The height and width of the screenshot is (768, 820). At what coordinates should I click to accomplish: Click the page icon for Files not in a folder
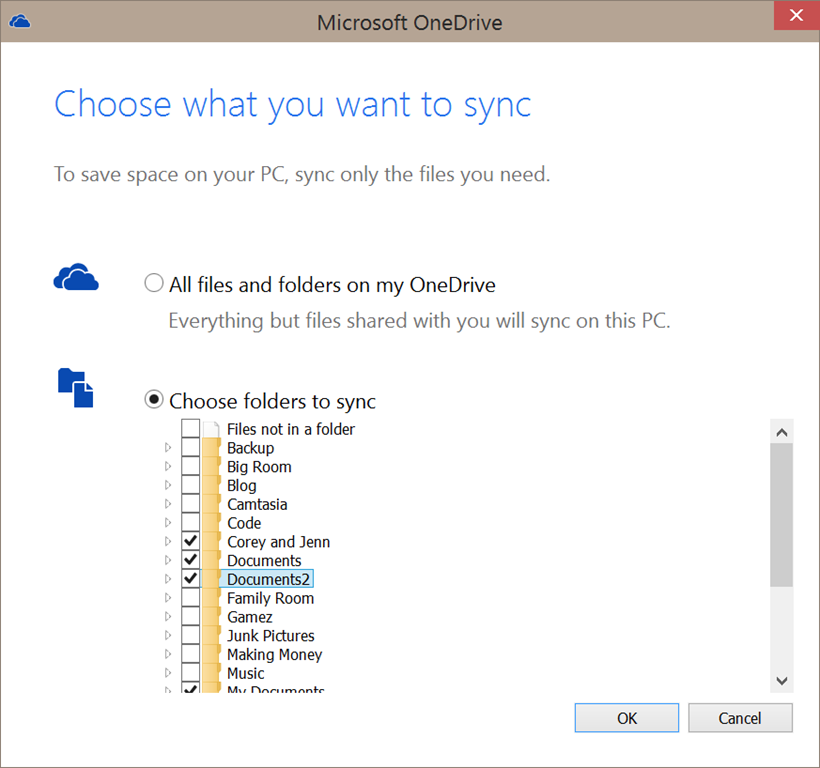coord(211,429)
